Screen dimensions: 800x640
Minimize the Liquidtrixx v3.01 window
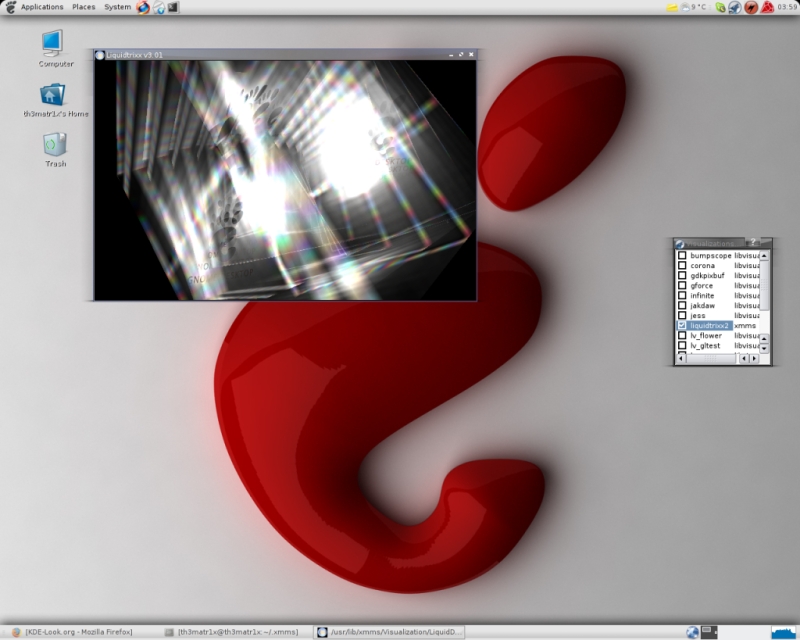pyautogui.click(x=451, y=55)
